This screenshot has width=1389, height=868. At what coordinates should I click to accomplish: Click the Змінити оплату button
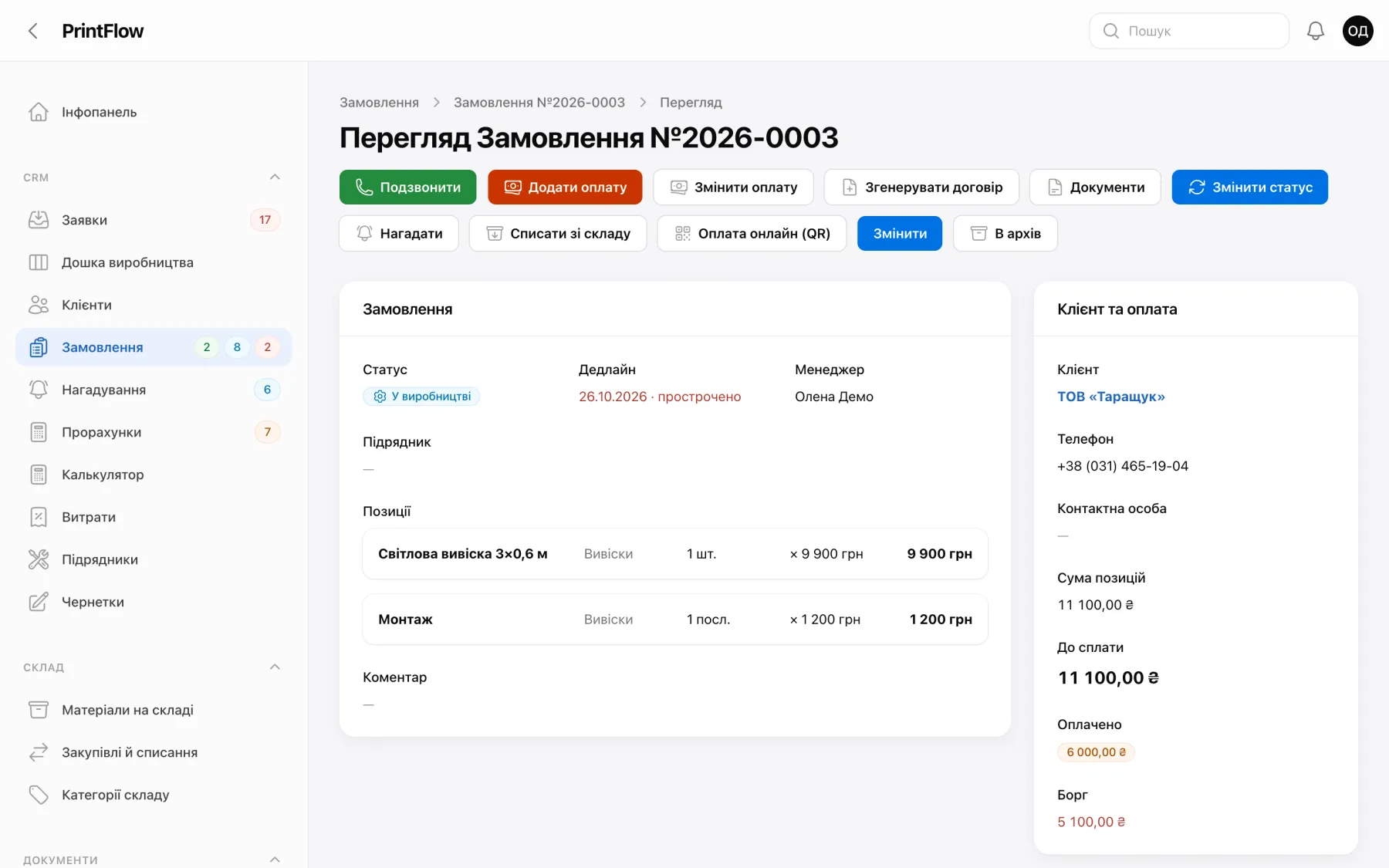pos(733,187)
